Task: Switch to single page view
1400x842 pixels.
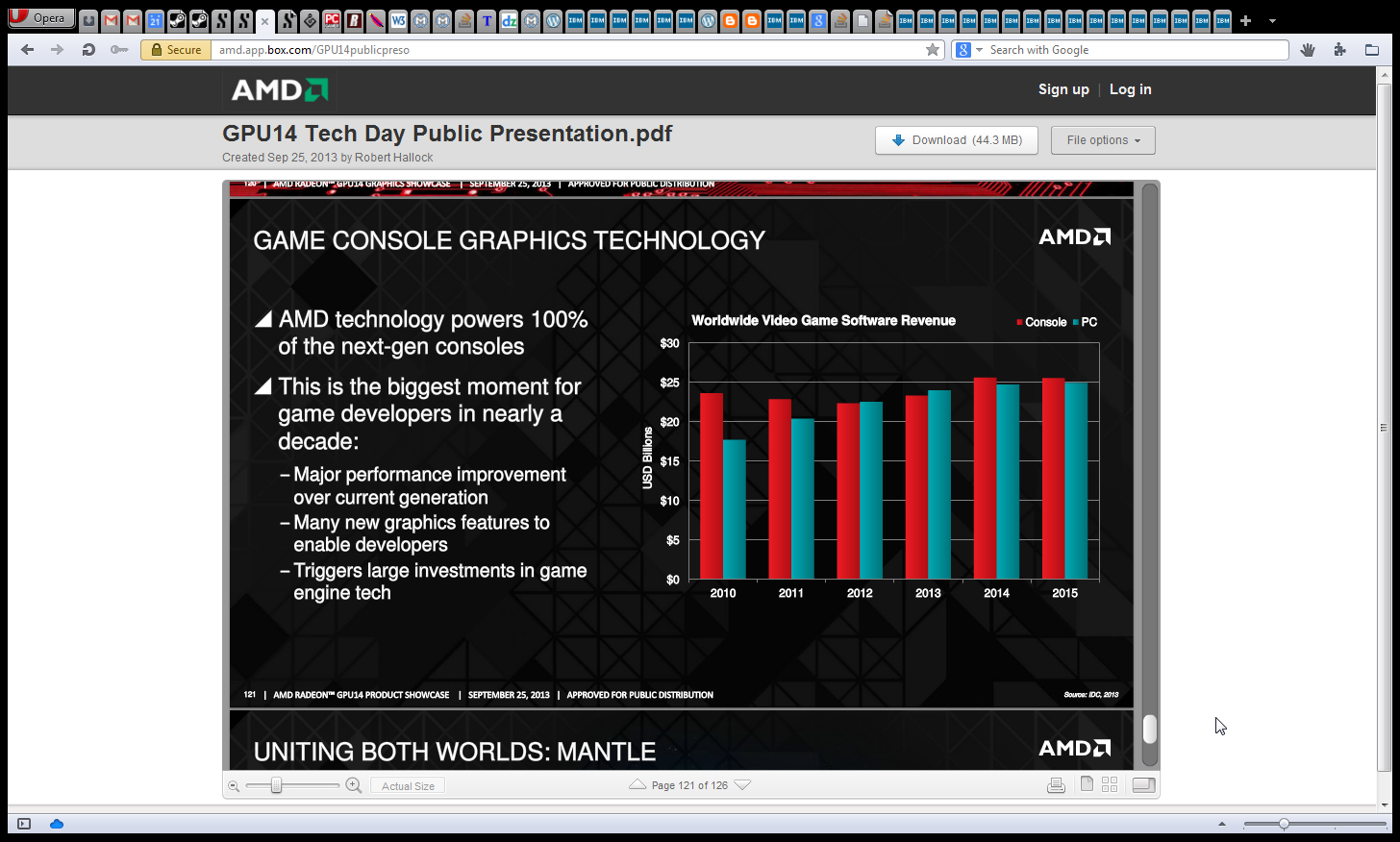Action: [x=1087, y=784]
